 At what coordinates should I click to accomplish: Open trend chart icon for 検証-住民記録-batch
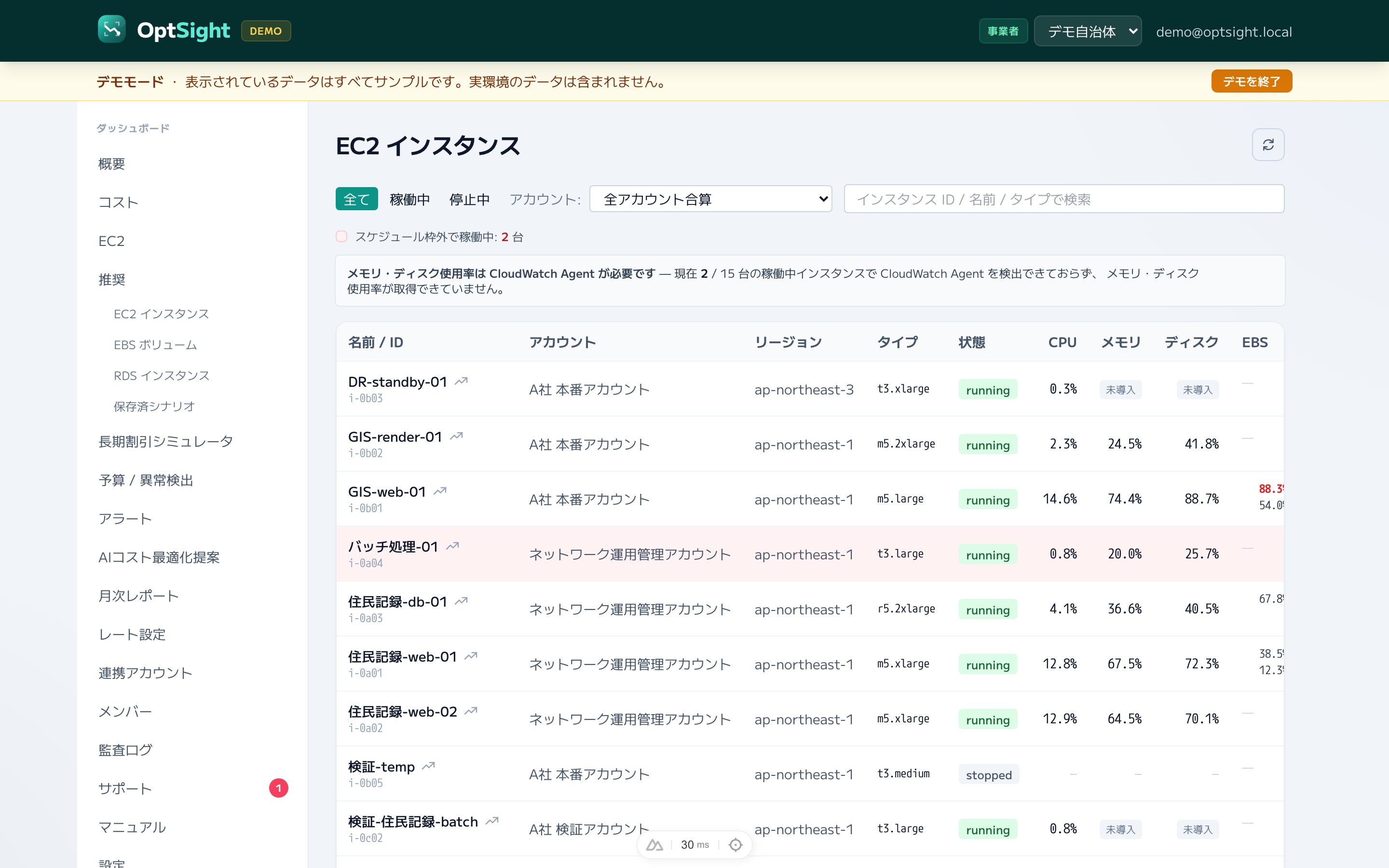(x=492, y=822)
